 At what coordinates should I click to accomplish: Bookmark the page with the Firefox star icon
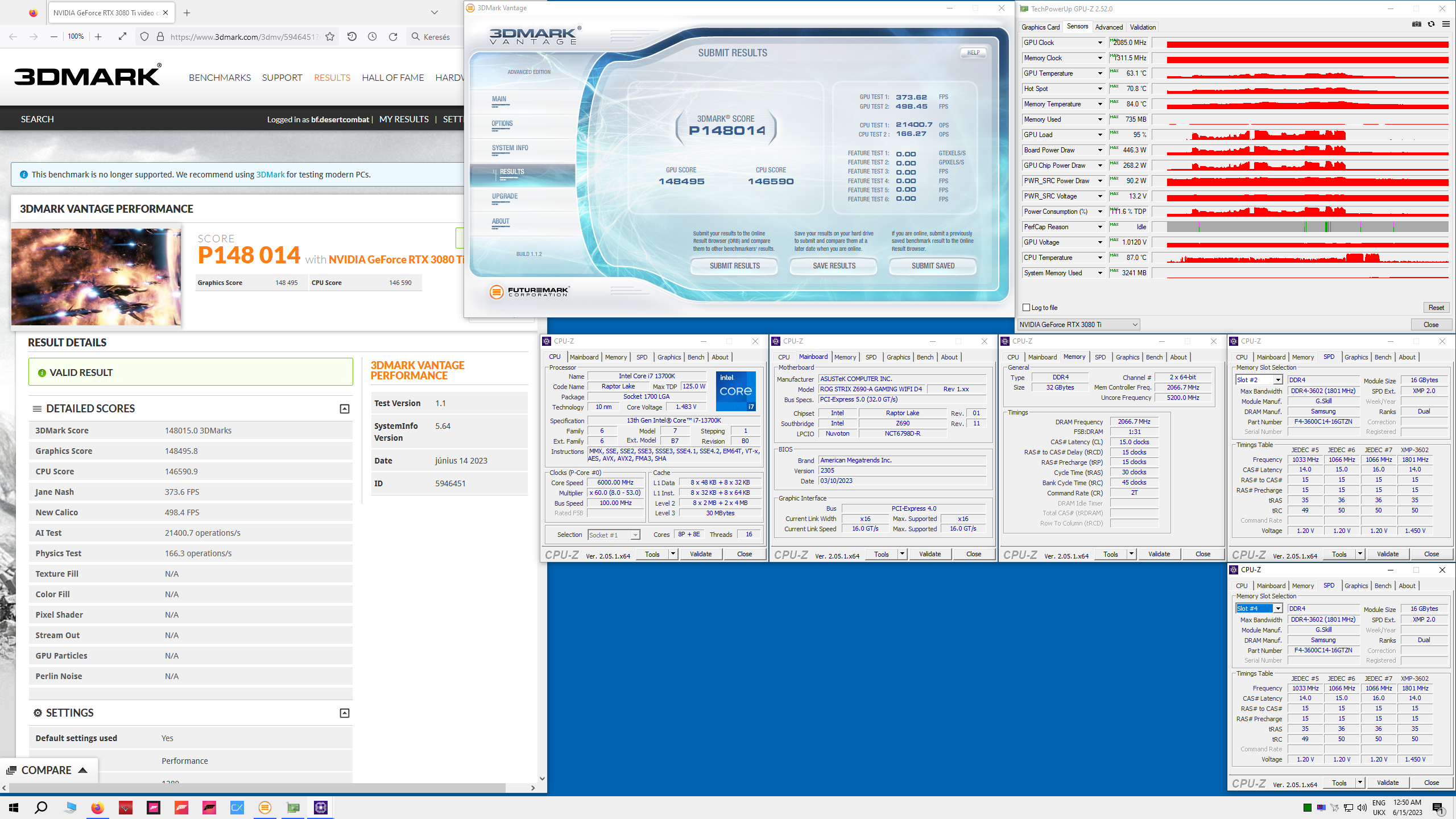(x=330, y=36)
